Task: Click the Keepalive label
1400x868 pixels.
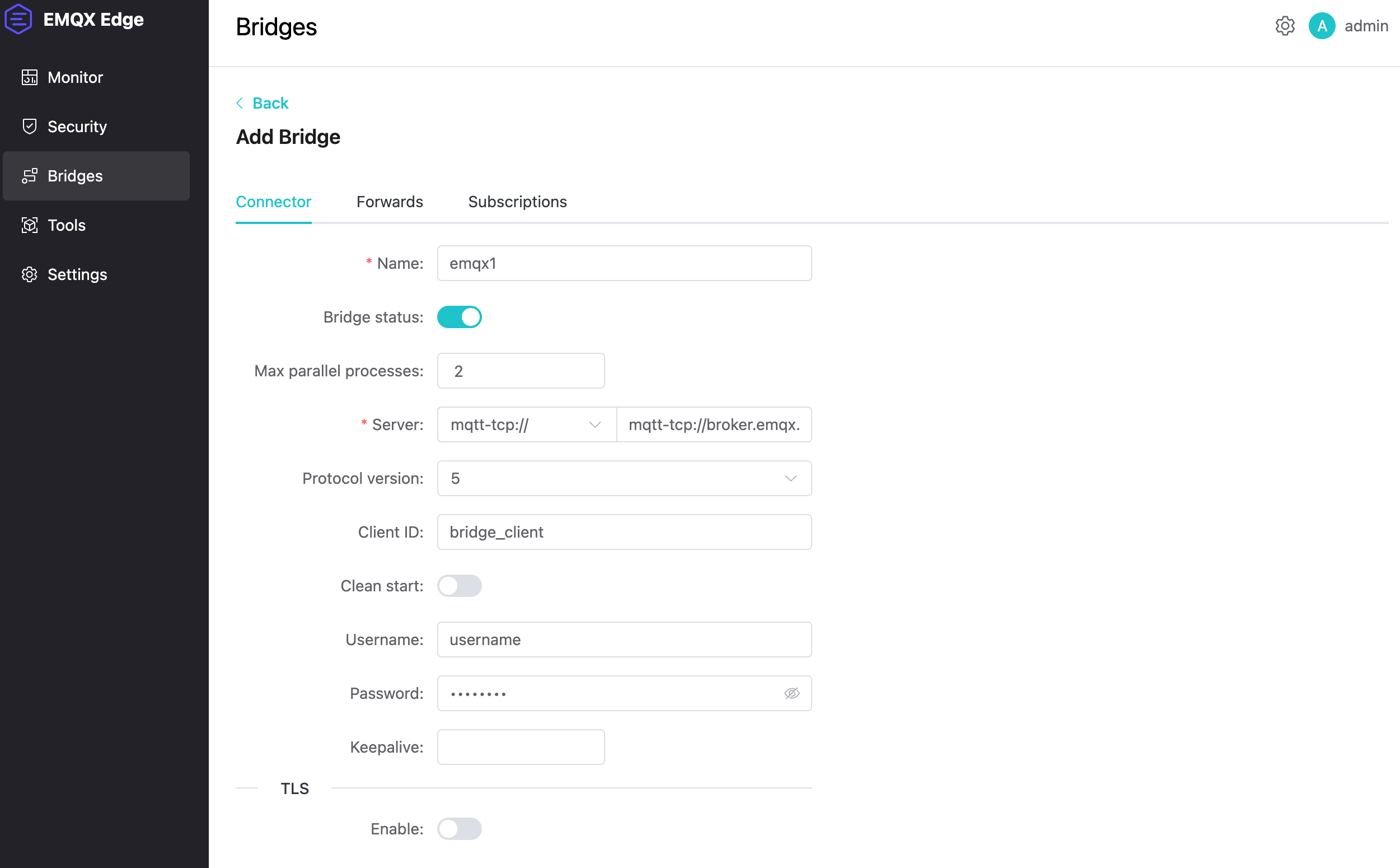Action: pos(387,747)
